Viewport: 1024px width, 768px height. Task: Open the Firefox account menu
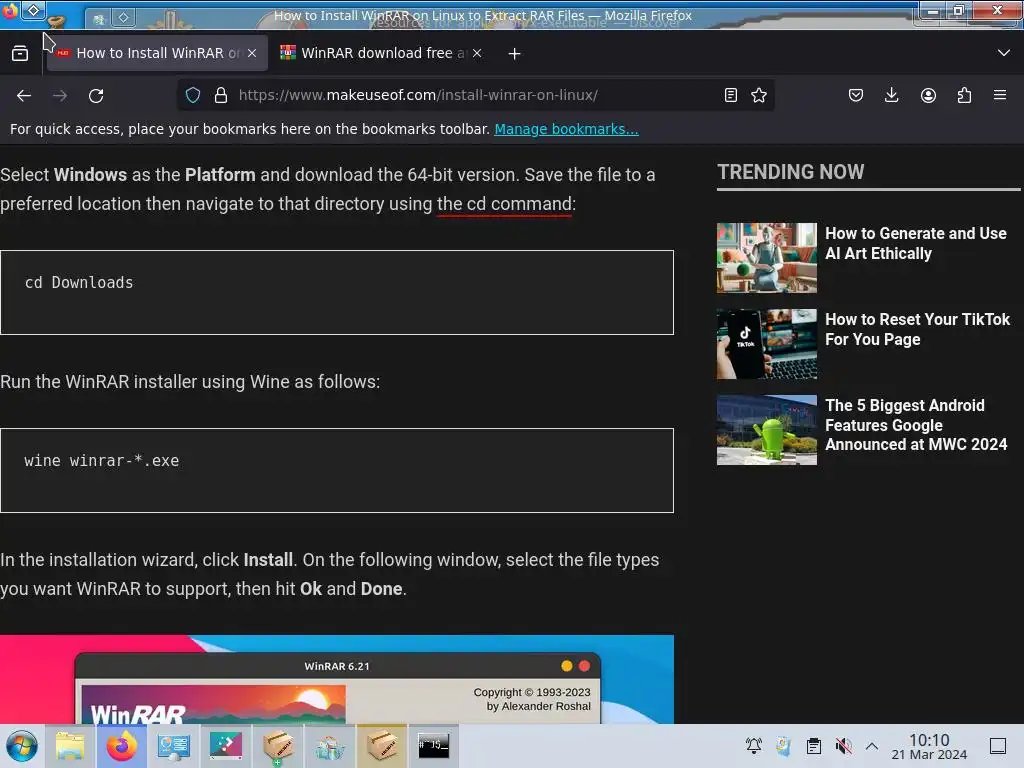coord(928,95)
